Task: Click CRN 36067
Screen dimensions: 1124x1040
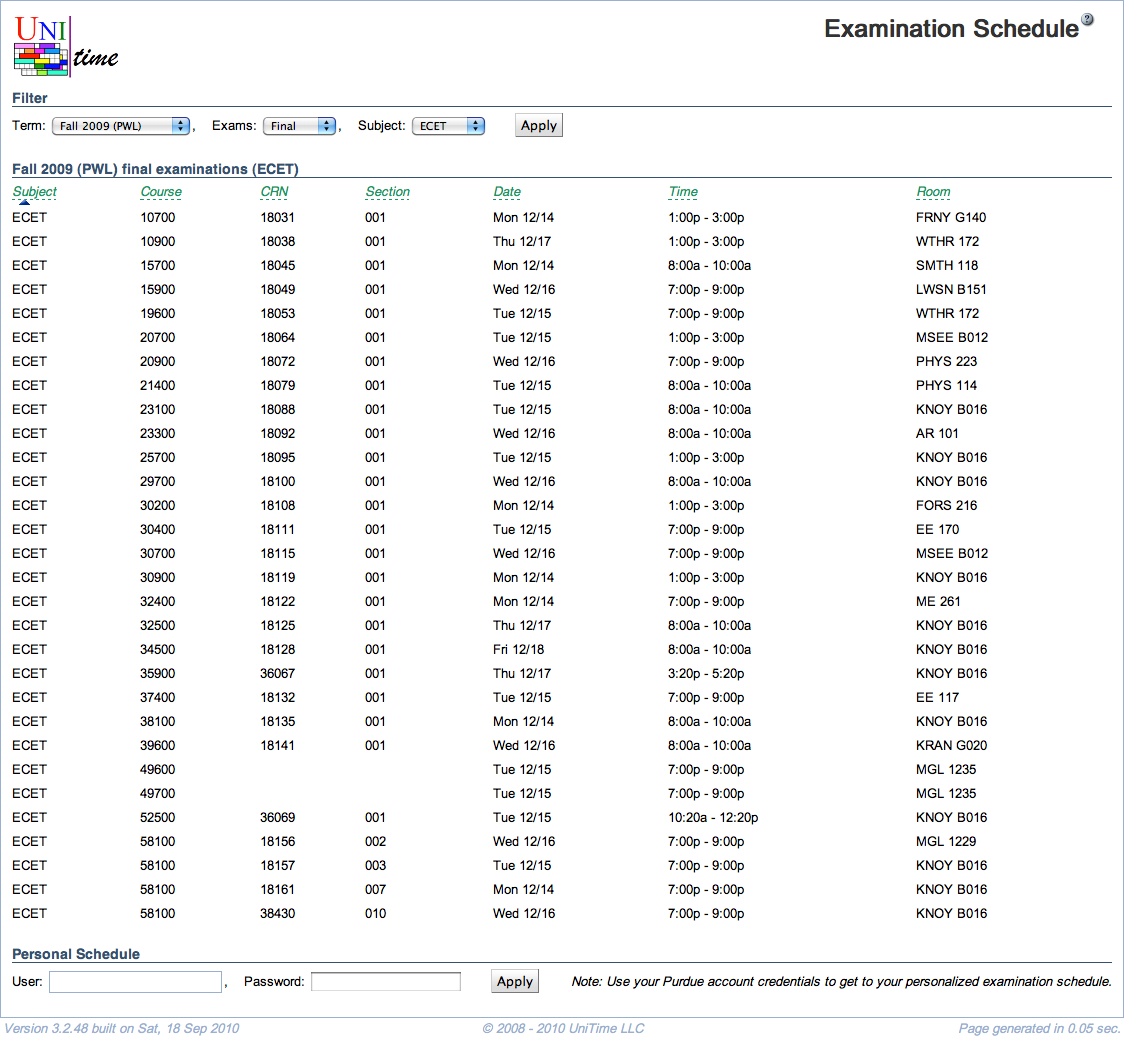Action: pyautogui.click(x=277, y=674)
